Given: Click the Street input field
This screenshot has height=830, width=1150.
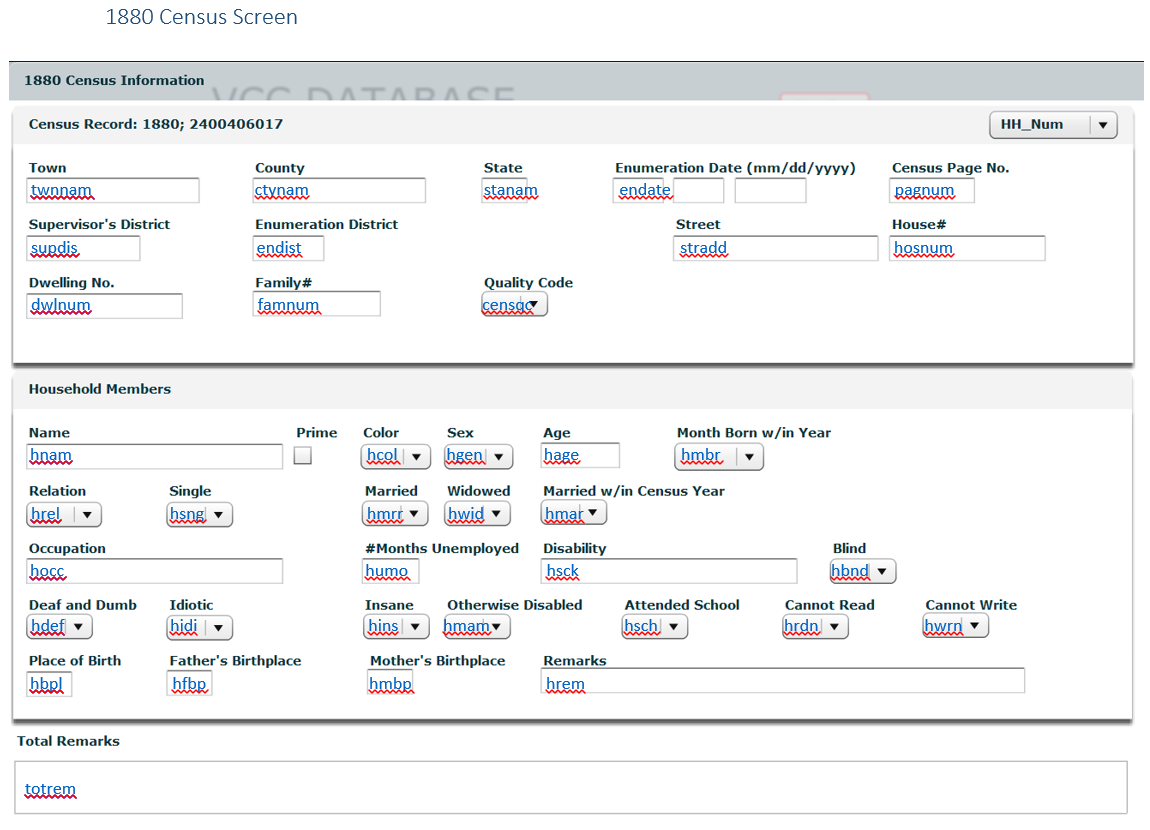Looking at the screenshot, I should 775,249.
